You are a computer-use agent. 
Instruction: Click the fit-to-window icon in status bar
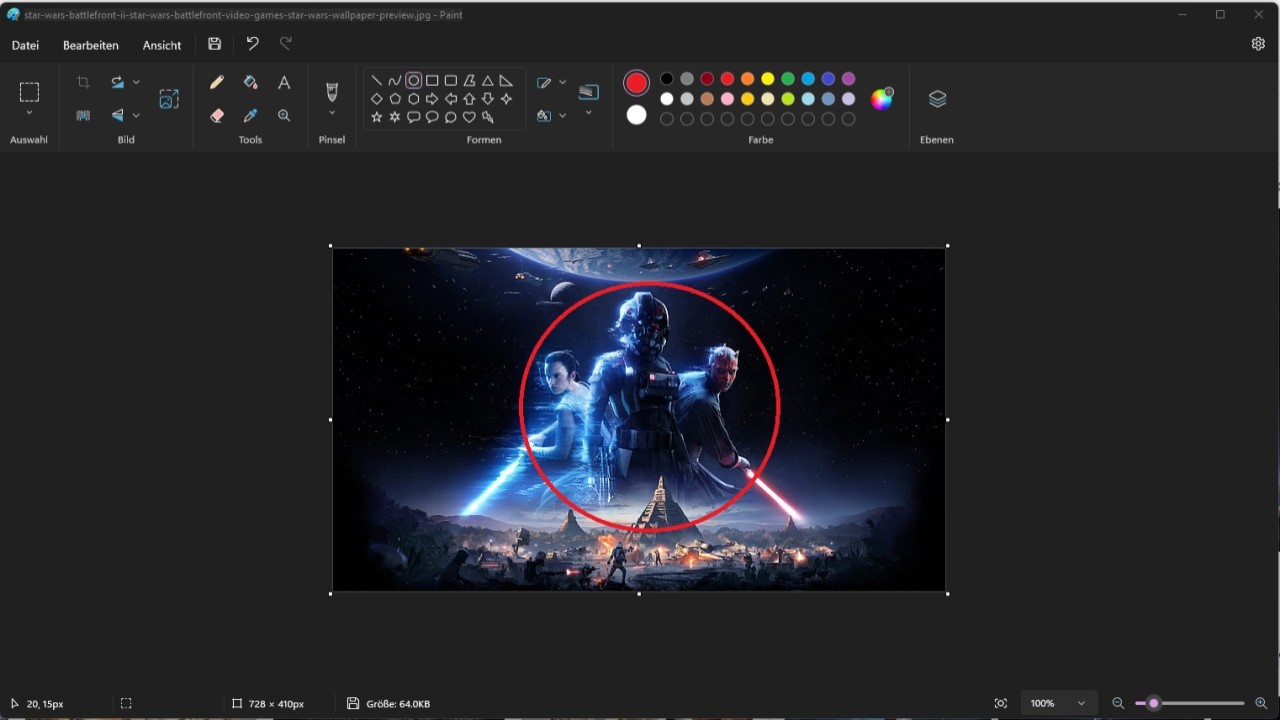(x=1001, y=704)
